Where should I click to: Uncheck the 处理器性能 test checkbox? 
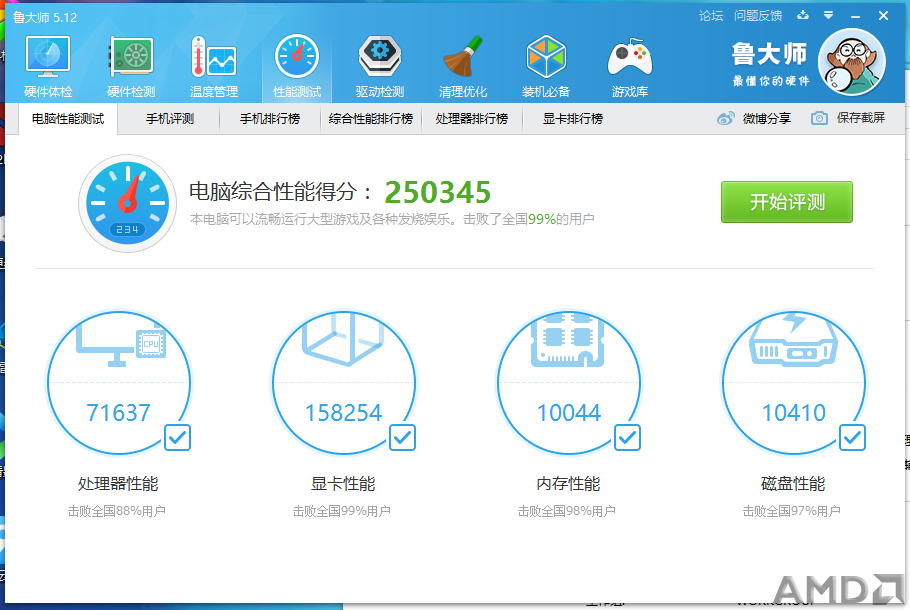click(x=177, y=437)
